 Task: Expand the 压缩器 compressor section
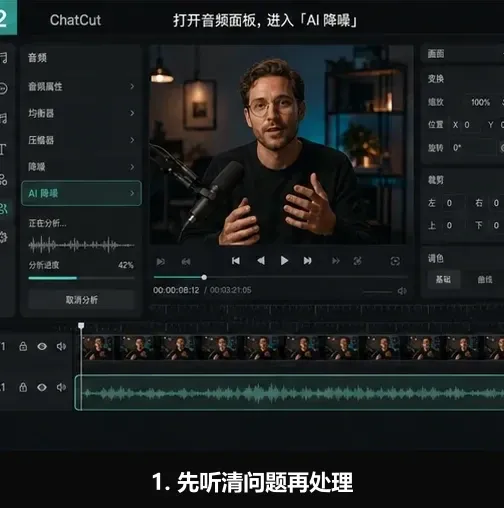(x=81, y=140)
